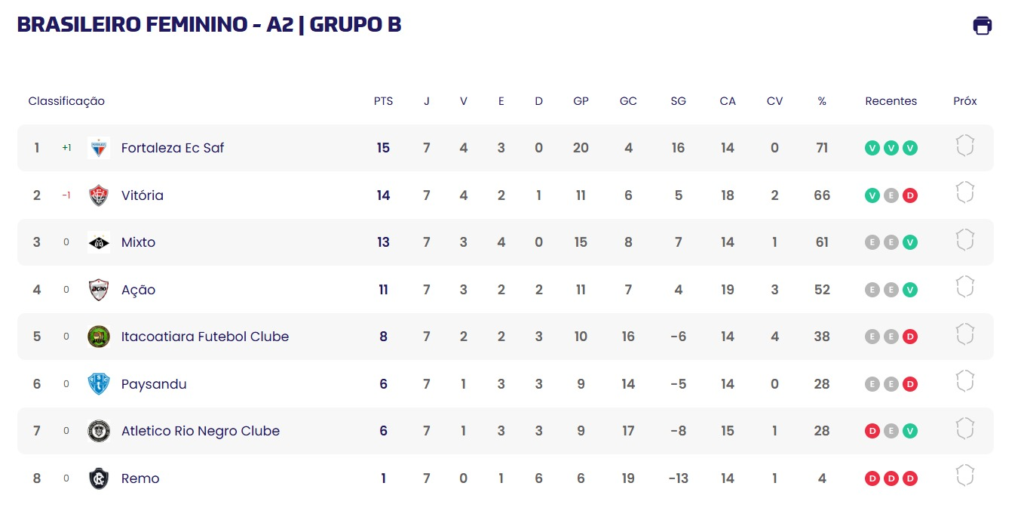
Task: Click the Recentes column header
Action: (x=891, y=101)
